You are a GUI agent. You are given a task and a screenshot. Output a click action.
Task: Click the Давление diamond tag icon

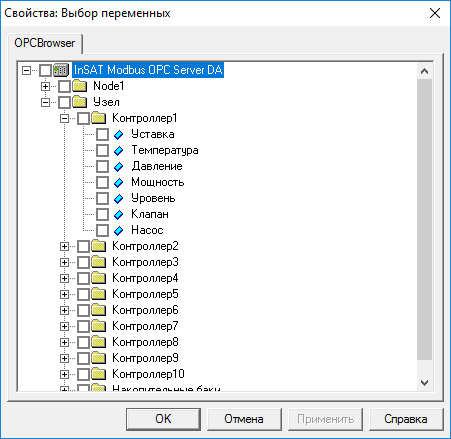119,167
